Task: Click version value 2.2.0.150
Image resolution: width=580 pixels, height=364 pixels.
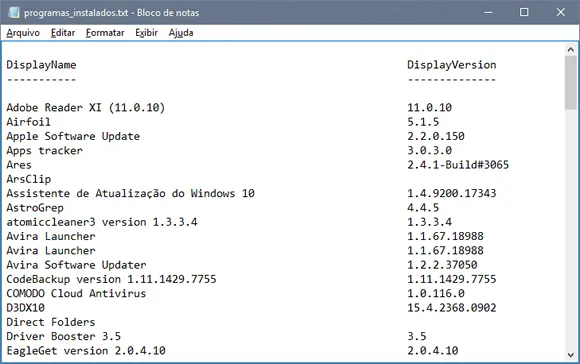Action: click(x=436, y=136)
